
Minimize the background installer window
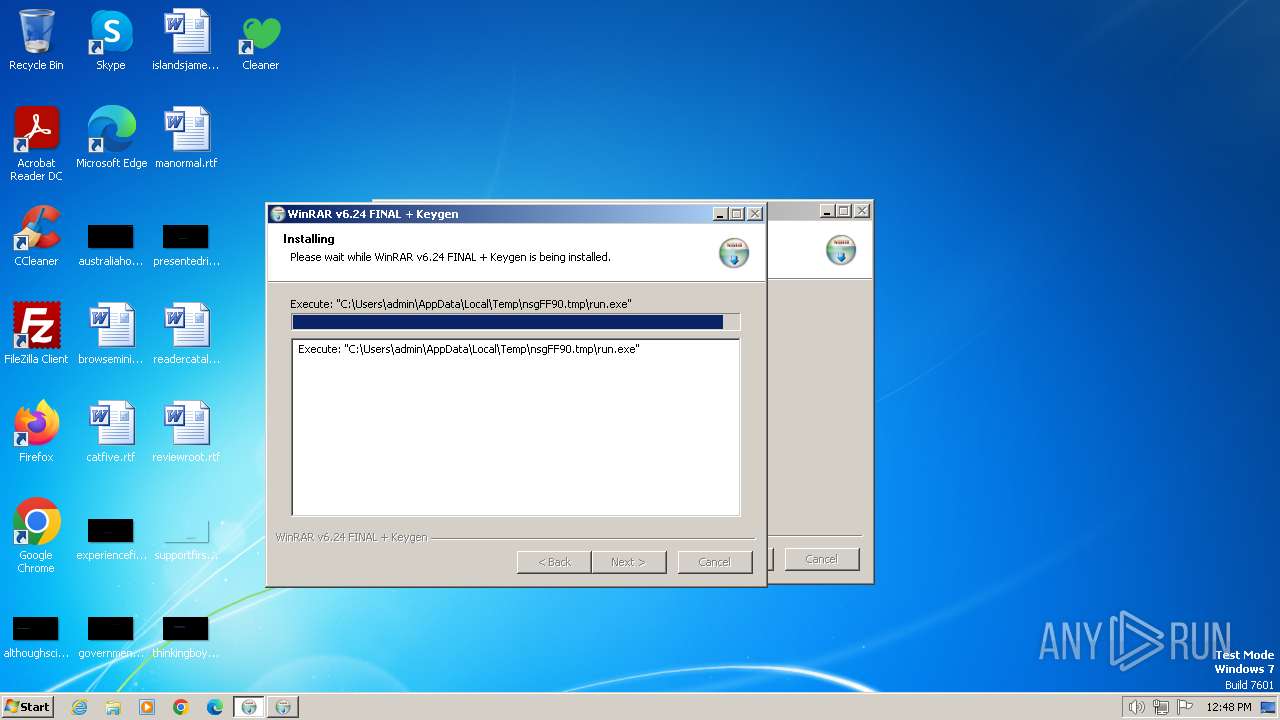point(827,211)
